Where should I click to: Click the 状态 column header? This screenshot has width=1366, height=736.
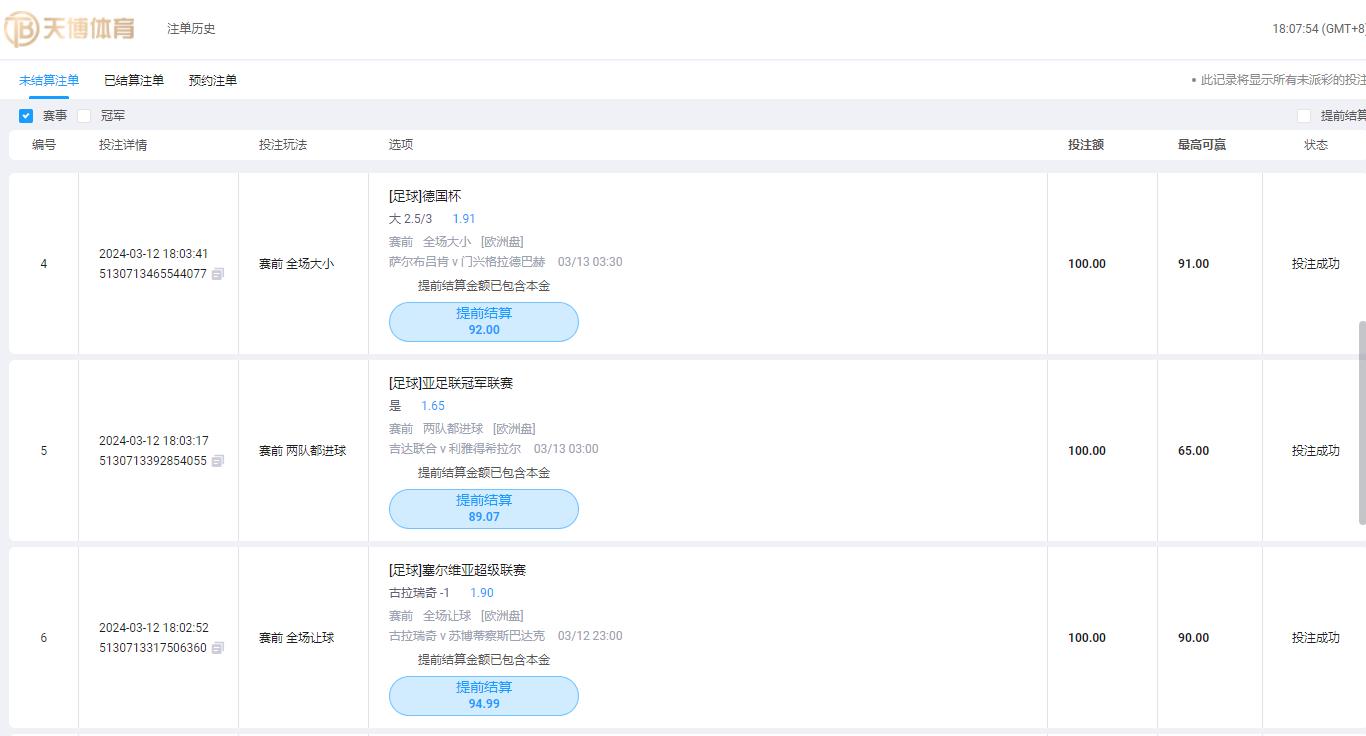[x=1316, y=145]
